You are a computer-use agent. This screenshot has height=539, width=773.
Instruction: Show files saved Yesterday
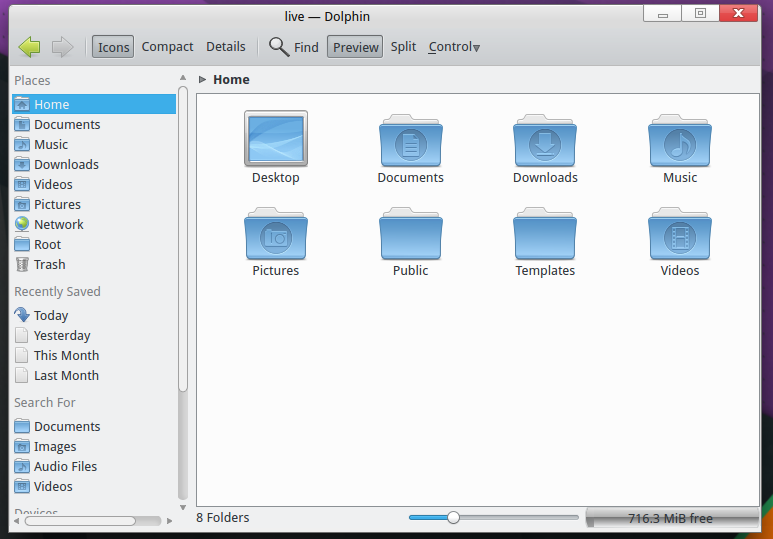coord(61,336)
